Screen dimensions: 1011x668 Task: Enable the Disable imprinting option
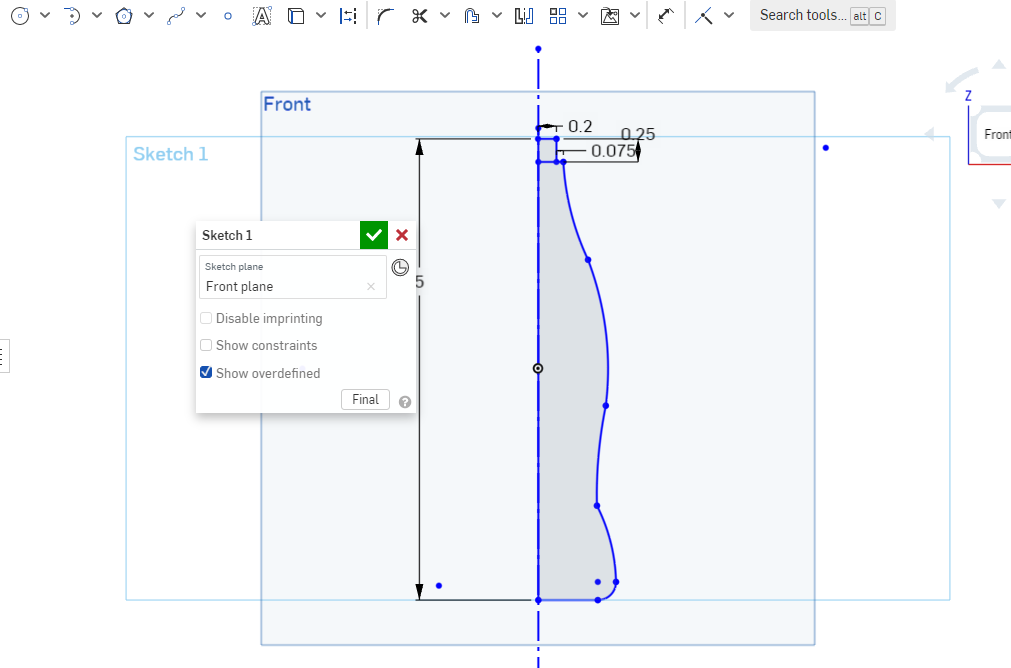click(206, 318)
